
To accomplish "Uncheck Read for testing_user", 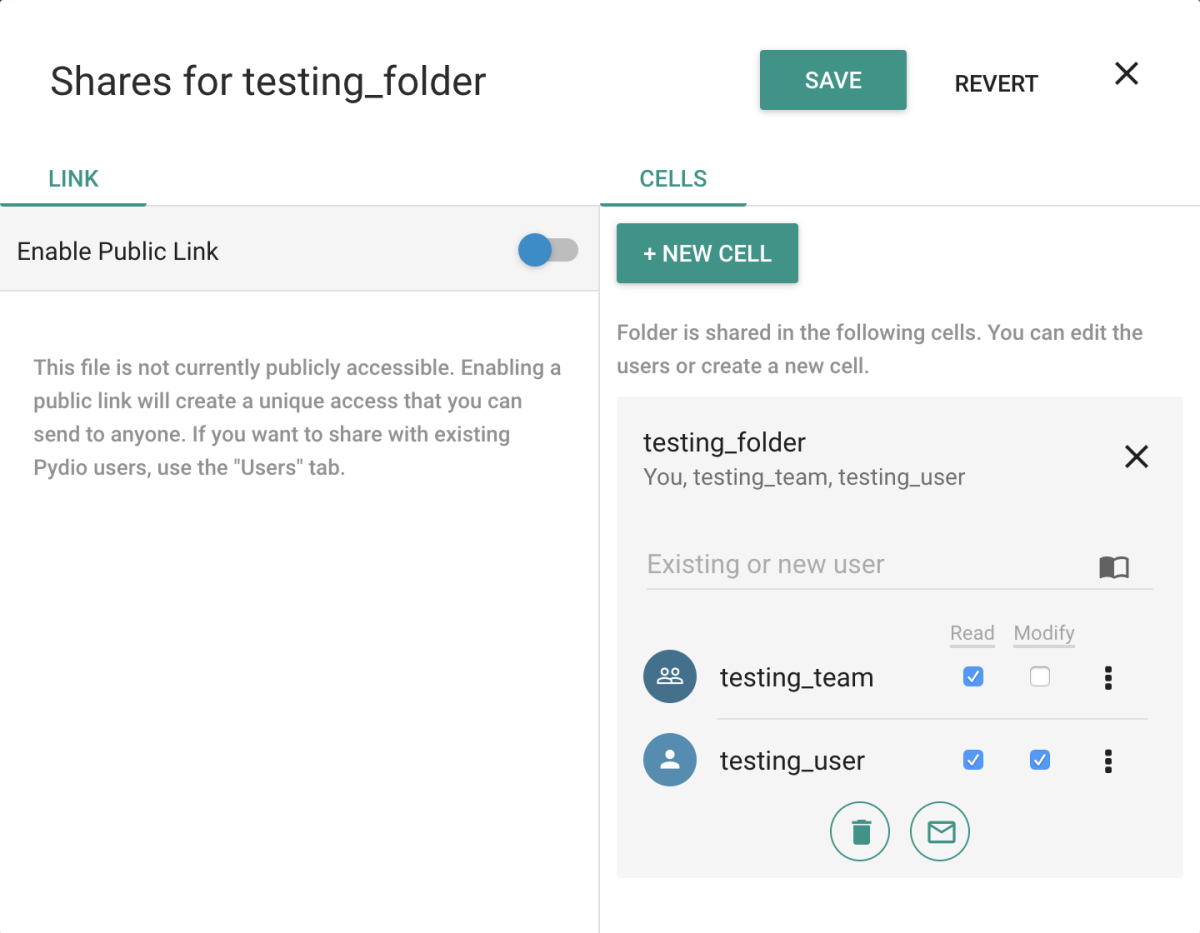I will [x=973, y=760].
